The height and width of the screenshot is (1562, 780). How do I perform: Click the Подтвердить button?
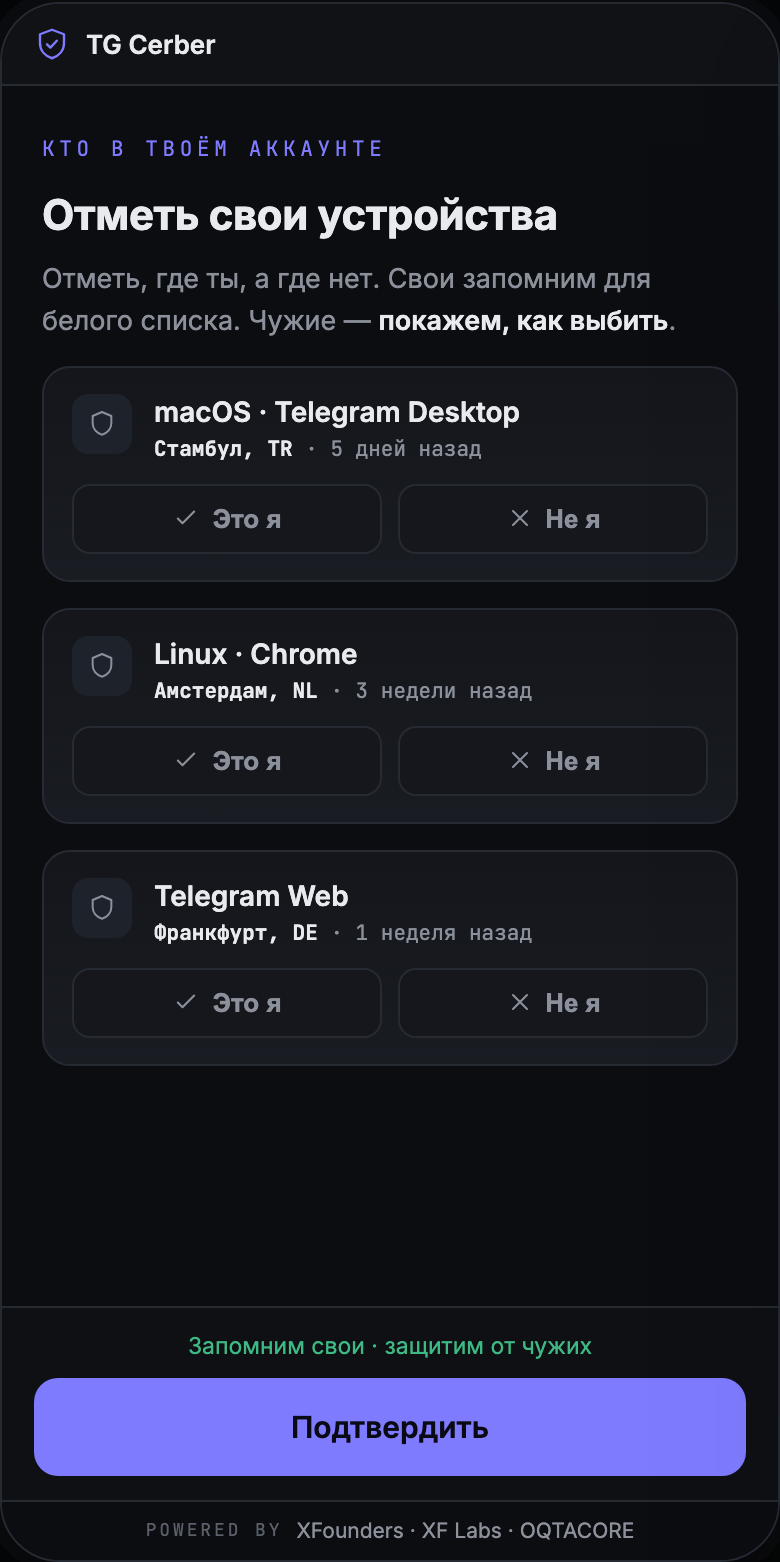click(390, 1427)
